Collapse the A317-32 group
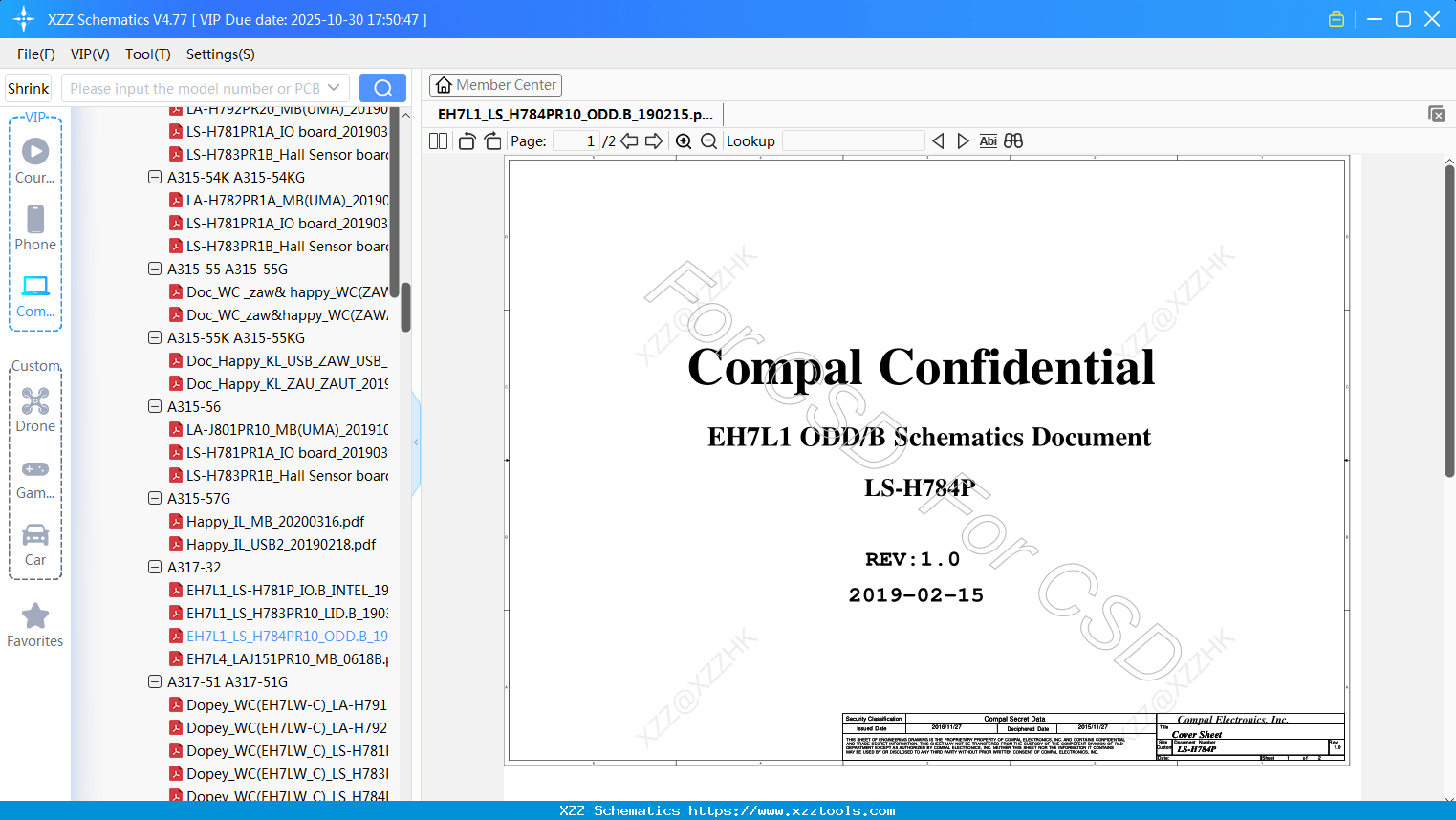1456x820 pixels. 155,567
